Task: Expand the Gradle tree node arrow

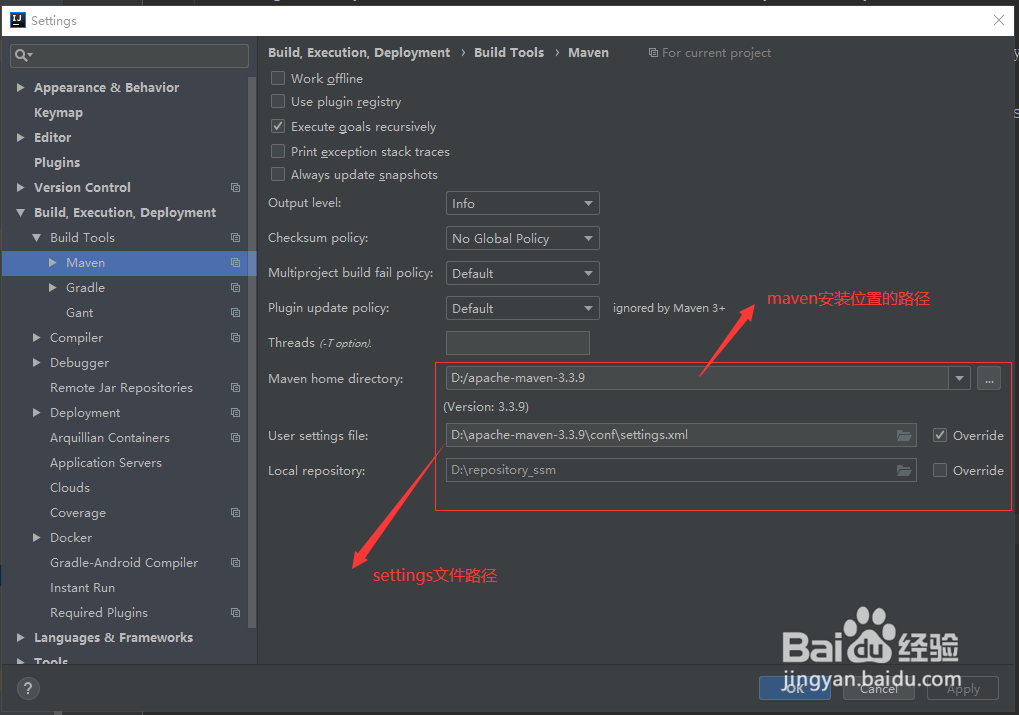Action: pos(53,288)
